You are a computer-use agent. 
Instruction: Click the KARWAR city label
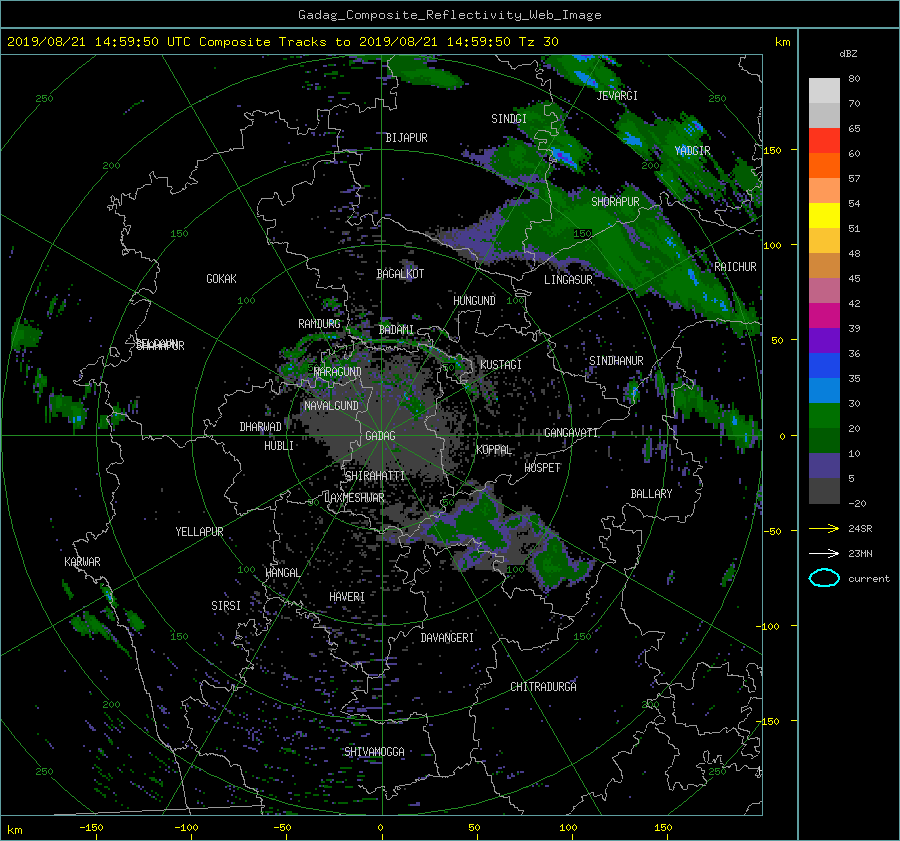pyautogui.click(x=82, y=562)
